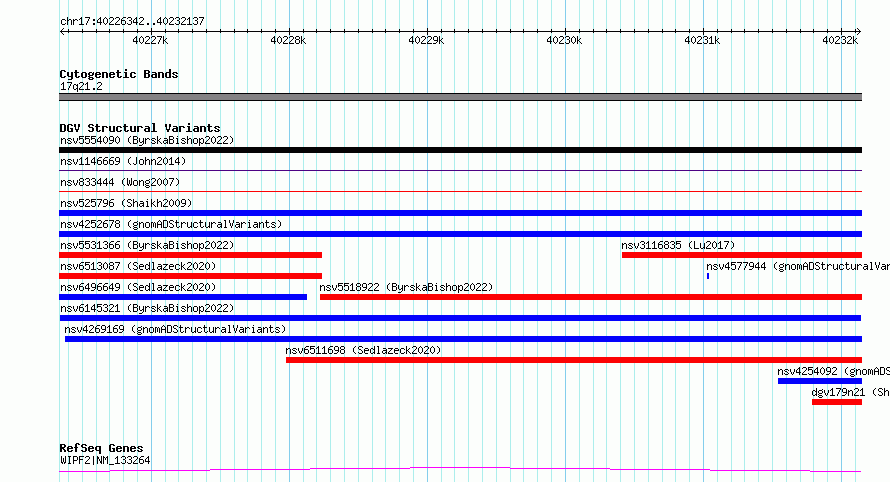This screenshot has height=482, width=890.
Task: Click the red bar under nsv5518922 (ByrskaBishop2022)
Action: pyautogui.click(x=591, y=297)
